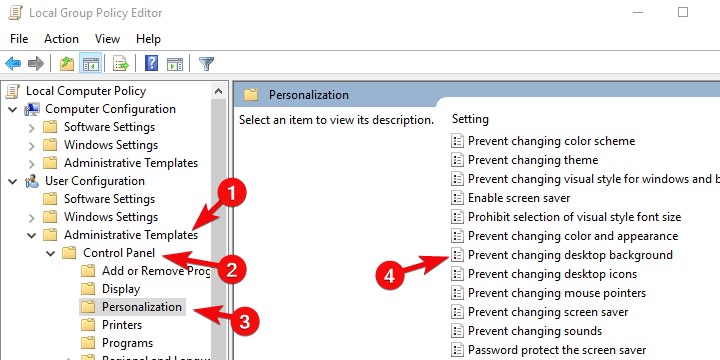The width and height of the screenshot is (720, 360).
Task: Click the Export List toolbar icon
Action: pyautogui.click(x=121, y=63)
